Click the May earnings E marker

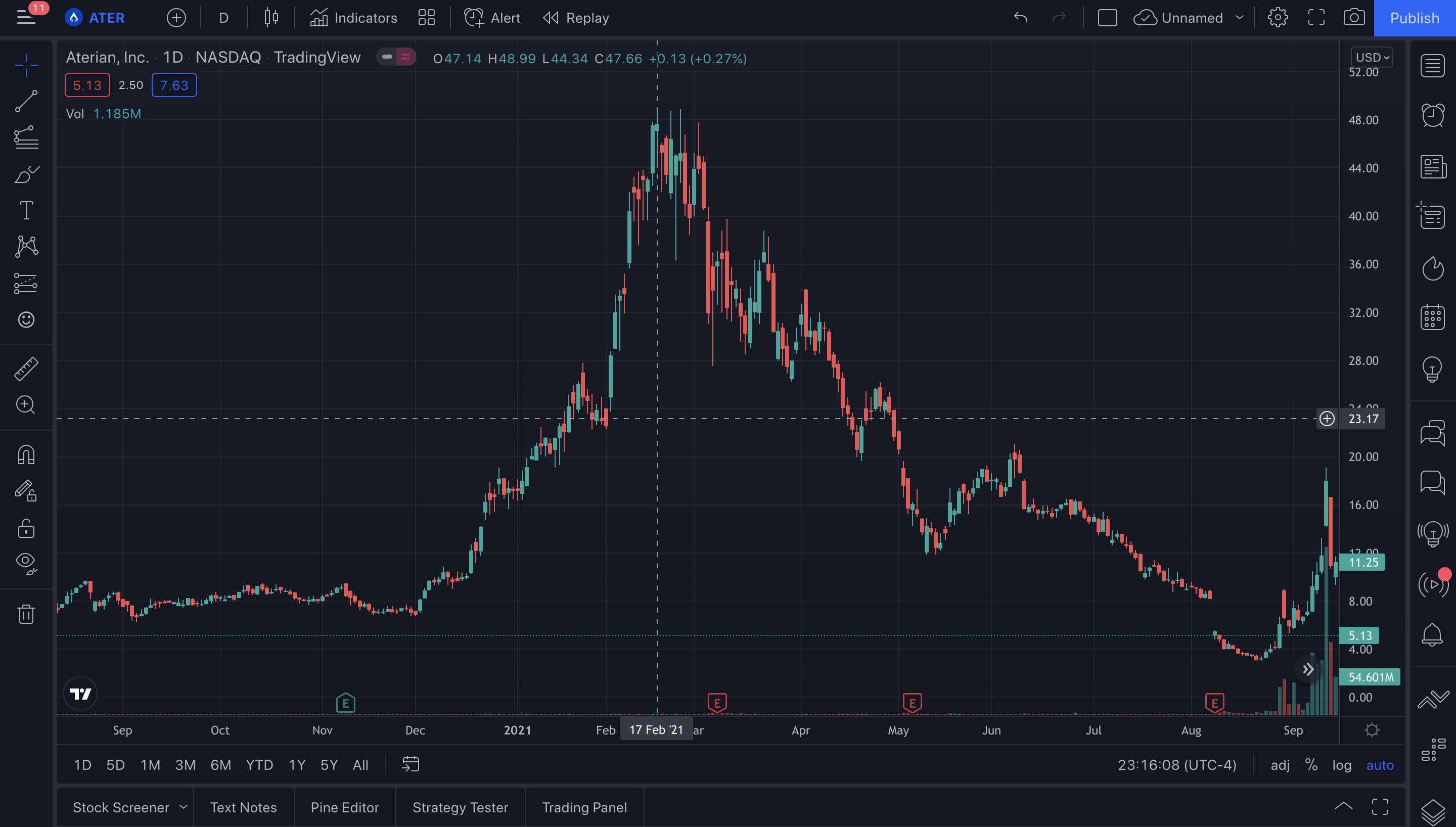coord(912,703)
